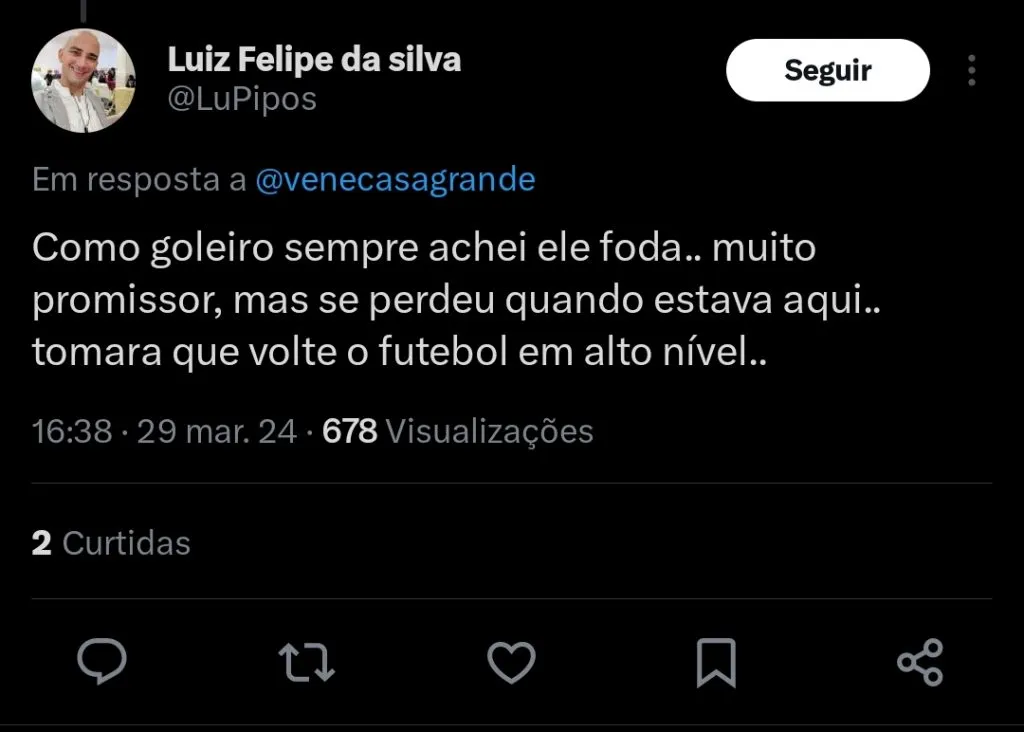The height and width of the screenshot is (732, 1024).
Task: Open the three-dot more options menu
Action: coord(972,70)
